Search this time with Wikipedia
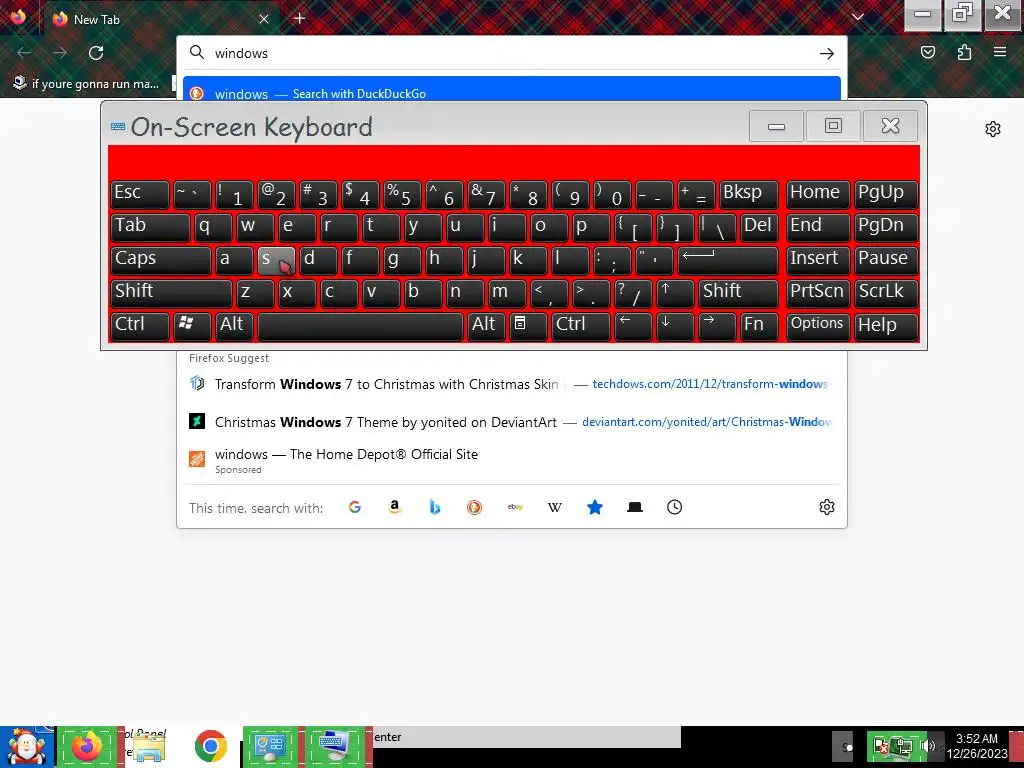Viewport: 1024px width, 768px height. (x=554, y=507)
